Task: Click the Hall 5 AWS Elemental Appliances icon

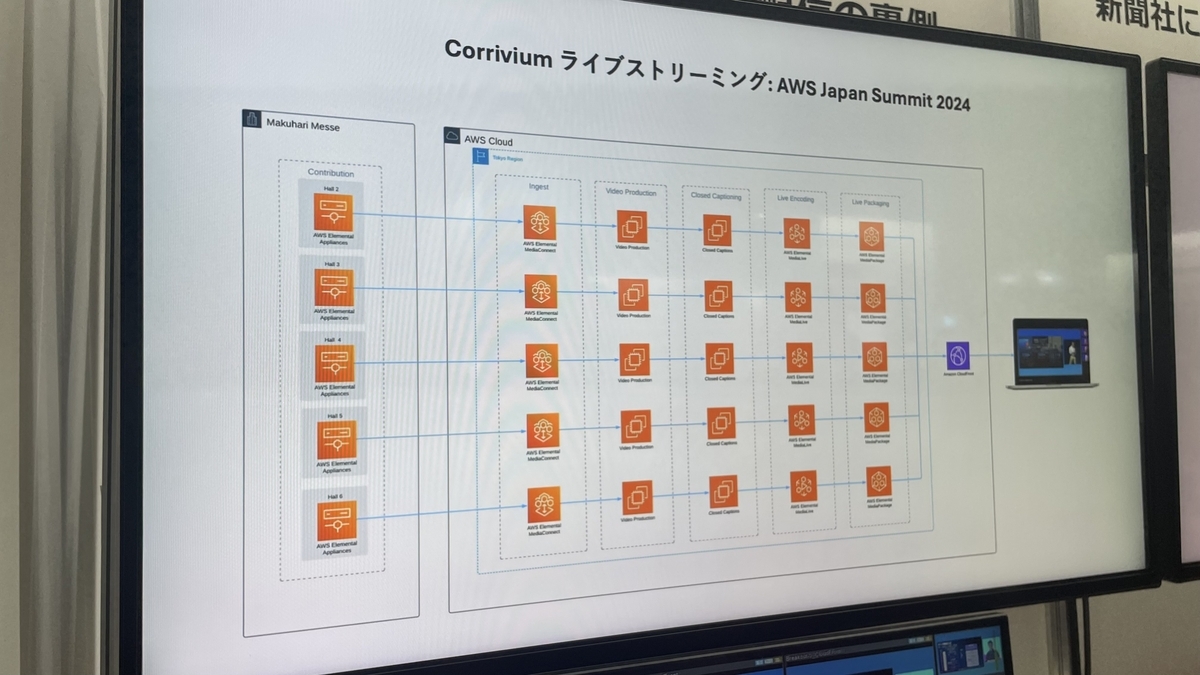Action: coord(336,440)
